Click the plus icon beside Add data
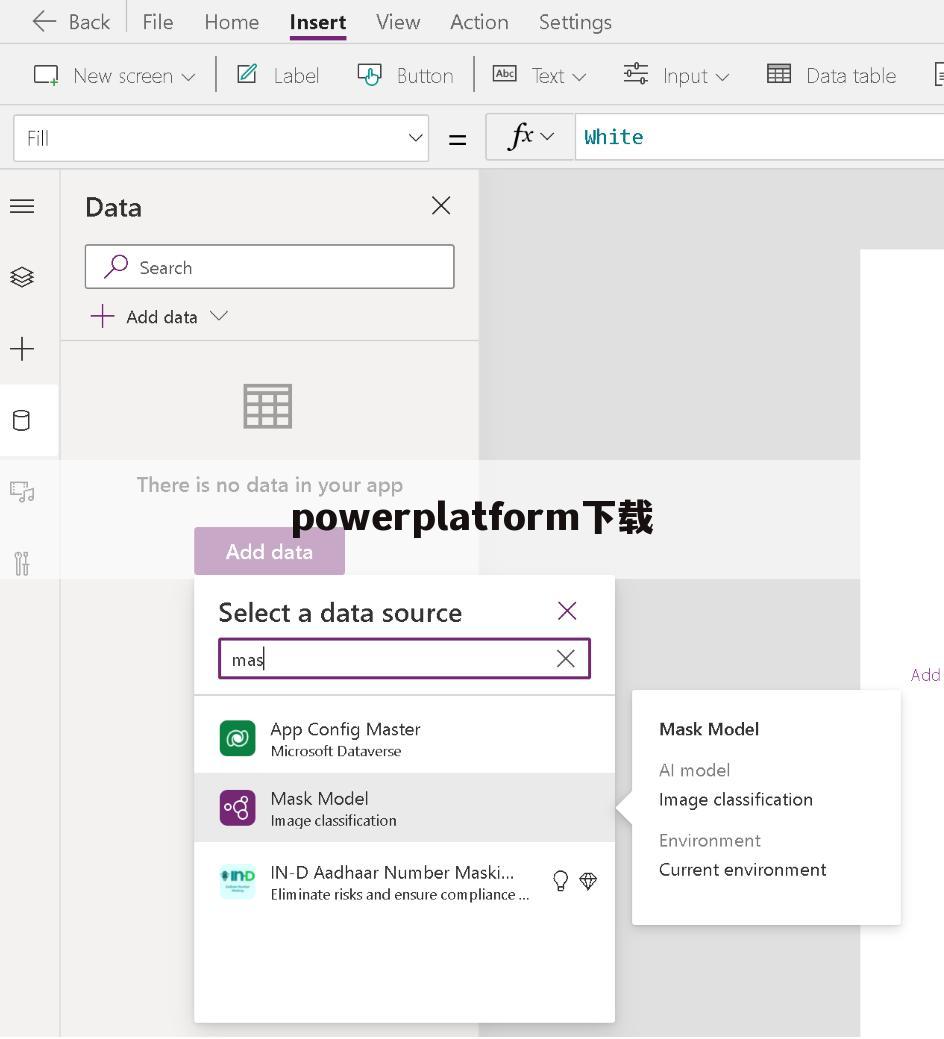 102,316
